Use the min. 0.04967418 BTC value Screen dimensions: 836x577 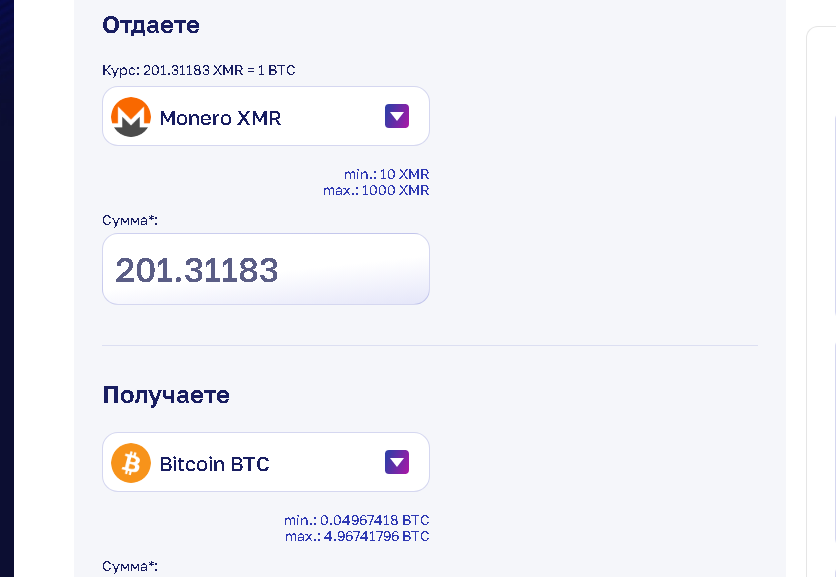[356, 520]
